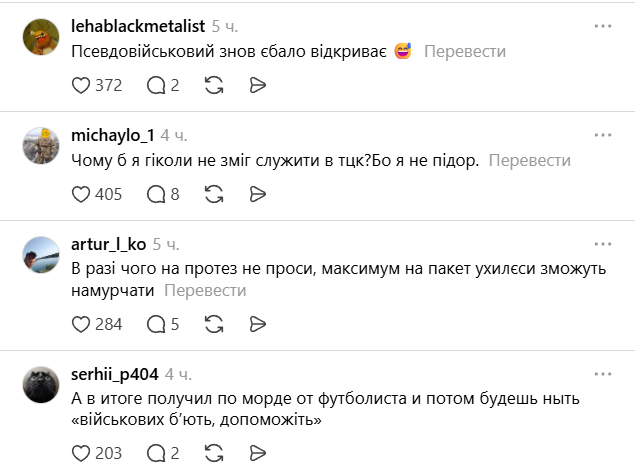Repost michaylo_1's comment
This screenshot has width=635, height=473.
[213, 193]
